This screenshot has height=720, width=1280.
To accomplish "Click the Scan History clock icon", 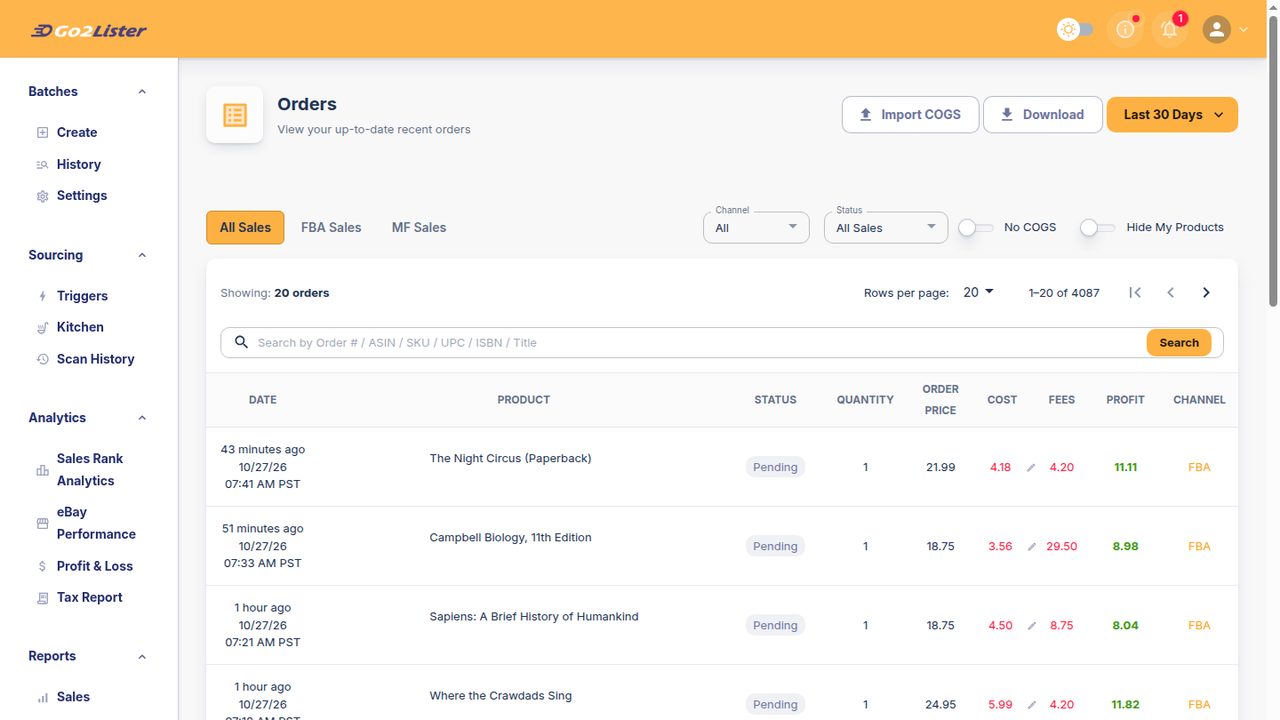I will [x=42, y=359].
